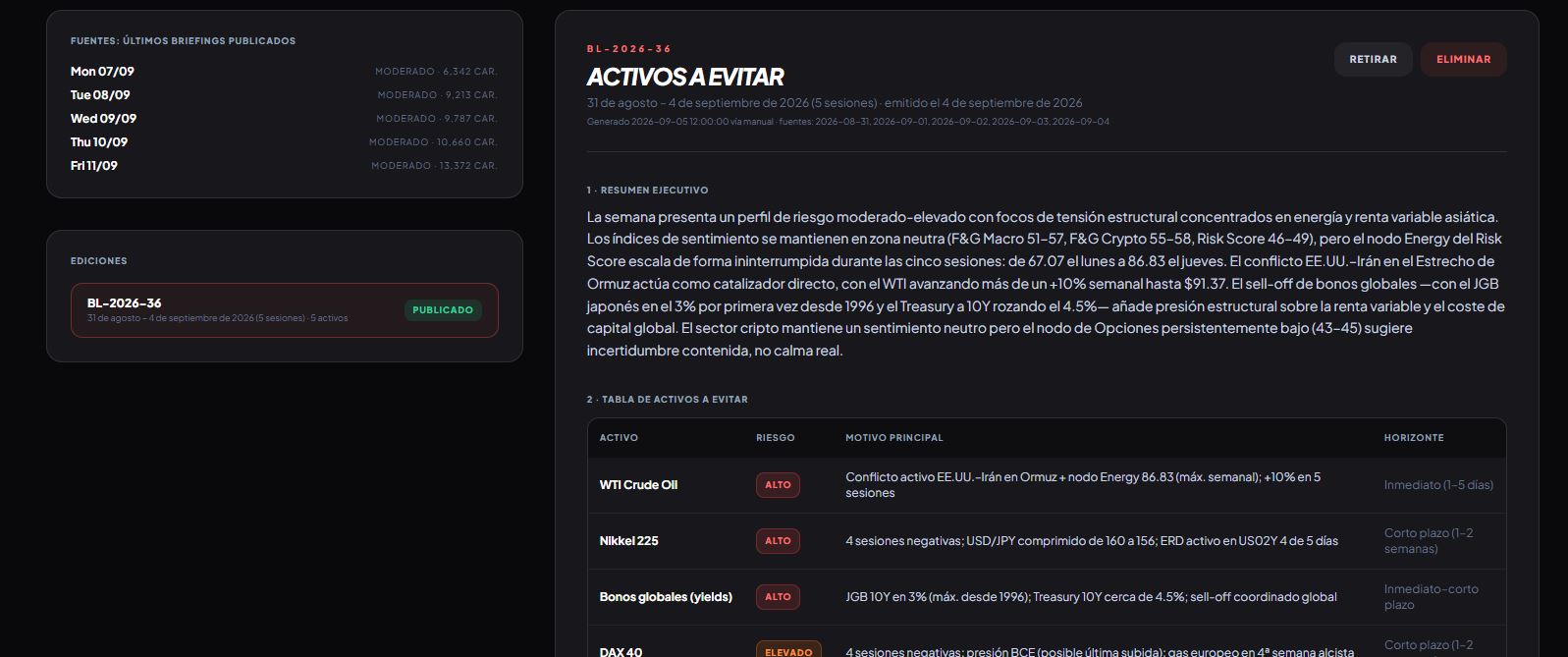The width and height of the screenshot is (1568, 657).
Task: Click the HORIZONTE column header
Action: [x=1414, y=438]
